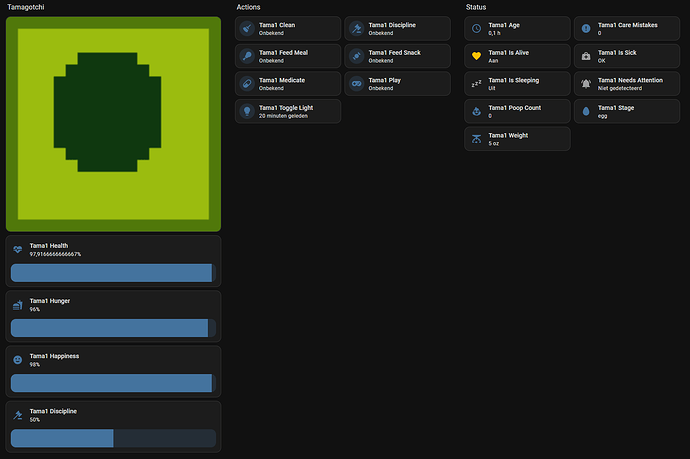Run the Tama1 Medicate label
The image size is (690, 459).
point(282,81)
